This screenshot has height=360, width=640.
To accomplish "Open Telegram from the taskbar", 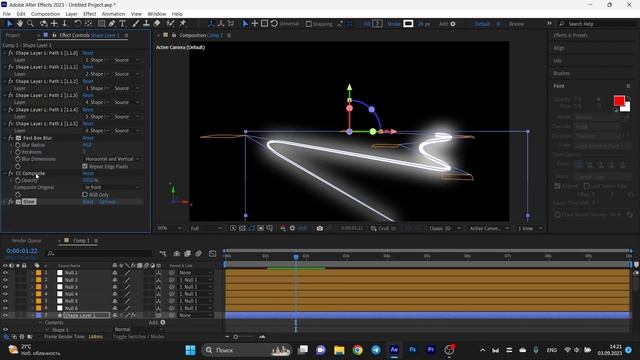I will tap(376, 350).
